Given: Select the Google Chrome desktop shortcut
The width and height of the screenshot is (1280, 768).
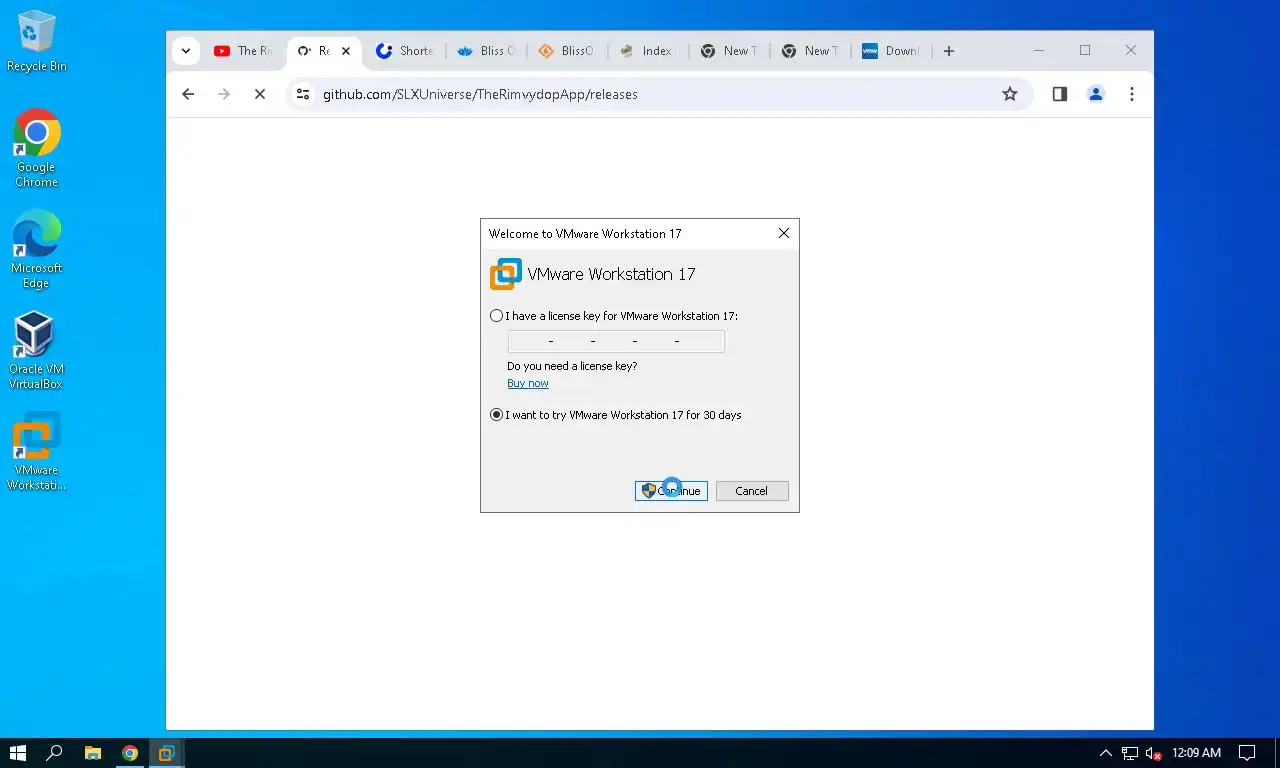Looking at the screenshot, I should [37, 148].
